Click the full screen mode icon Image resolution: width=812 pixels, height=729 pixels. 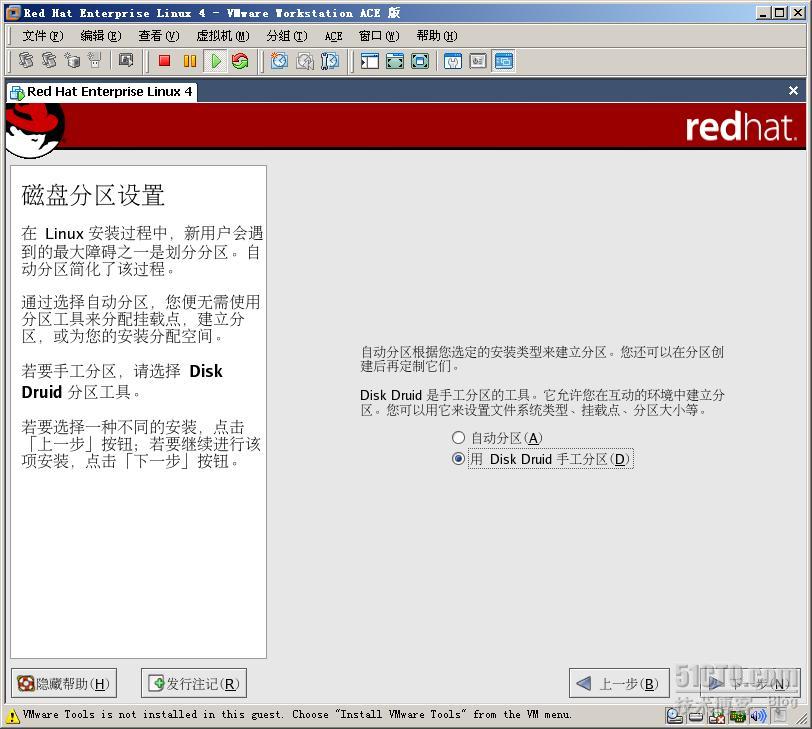click(x=419, y=61)
